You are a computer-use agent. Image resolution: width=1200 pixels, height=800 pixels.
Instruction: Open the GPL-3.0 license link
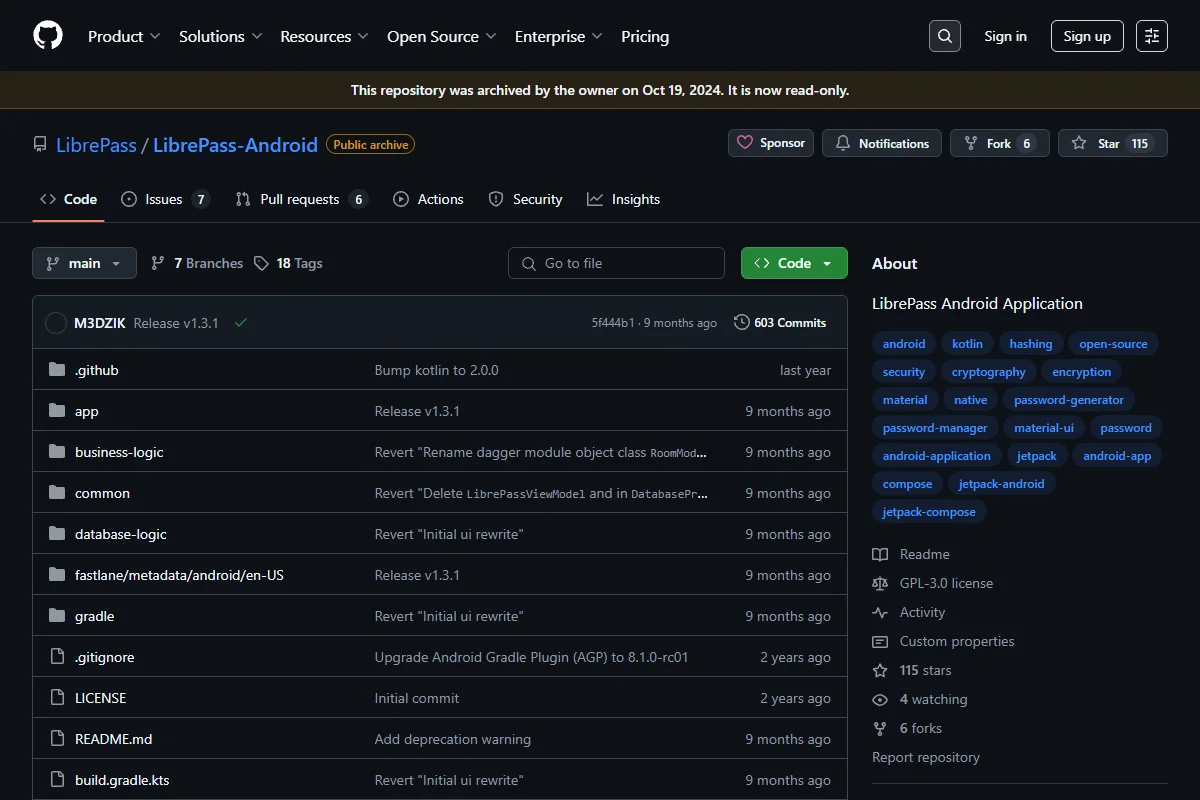pyautogui.click(x=946, y=583)
